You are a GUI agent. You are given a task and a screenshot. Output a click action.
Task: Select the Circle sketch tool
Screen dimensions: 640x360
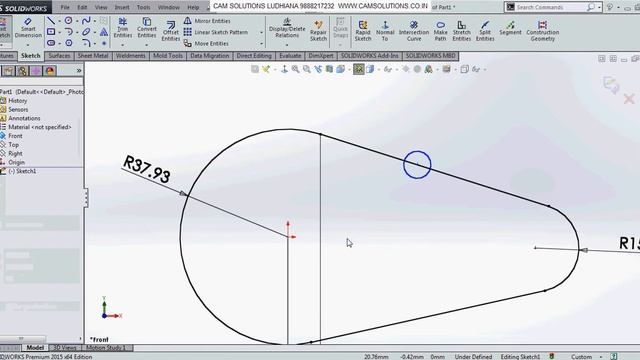pos(69,20)
